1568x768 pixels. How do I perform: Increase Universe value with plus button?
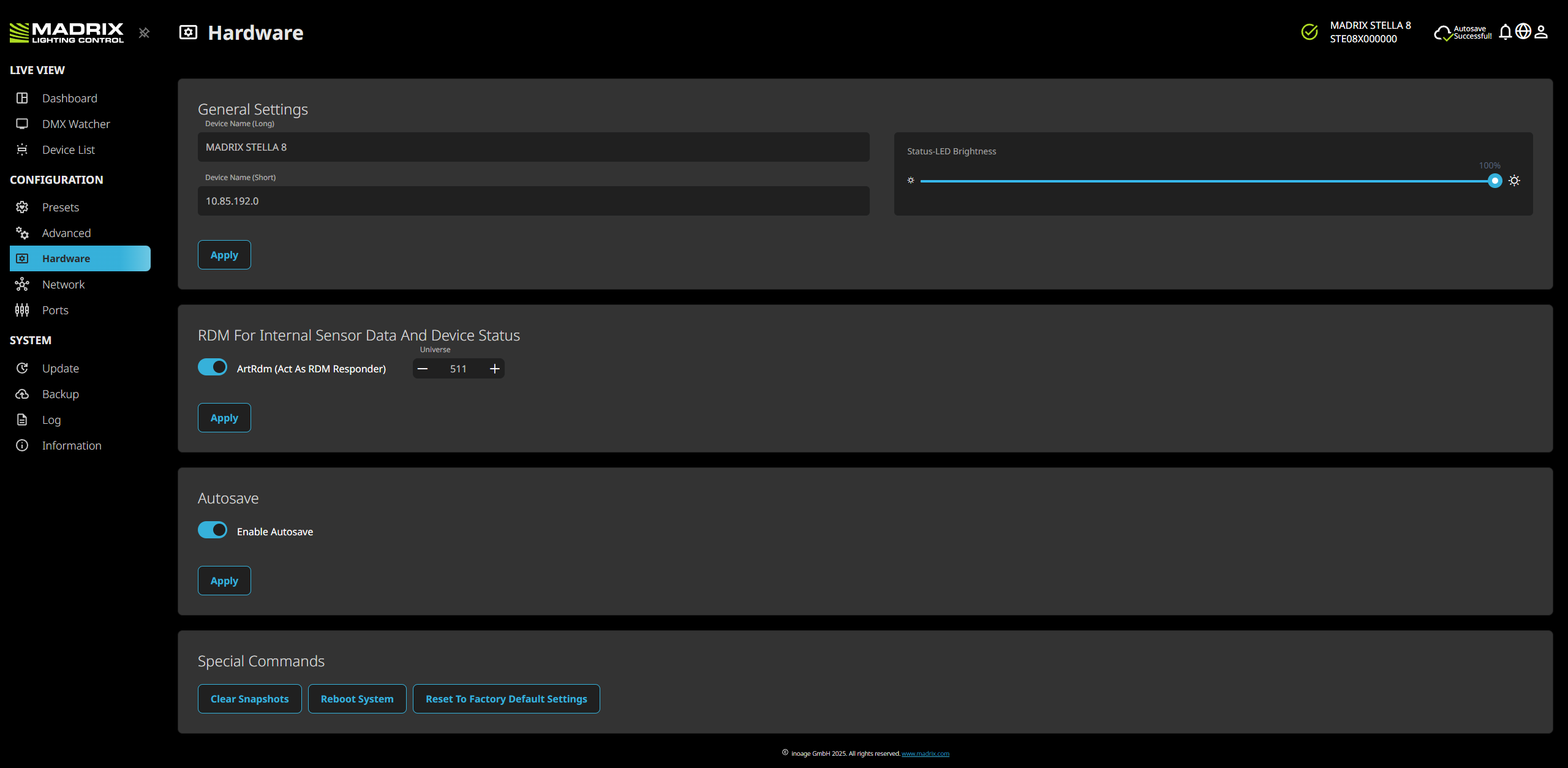click(495, 369)
